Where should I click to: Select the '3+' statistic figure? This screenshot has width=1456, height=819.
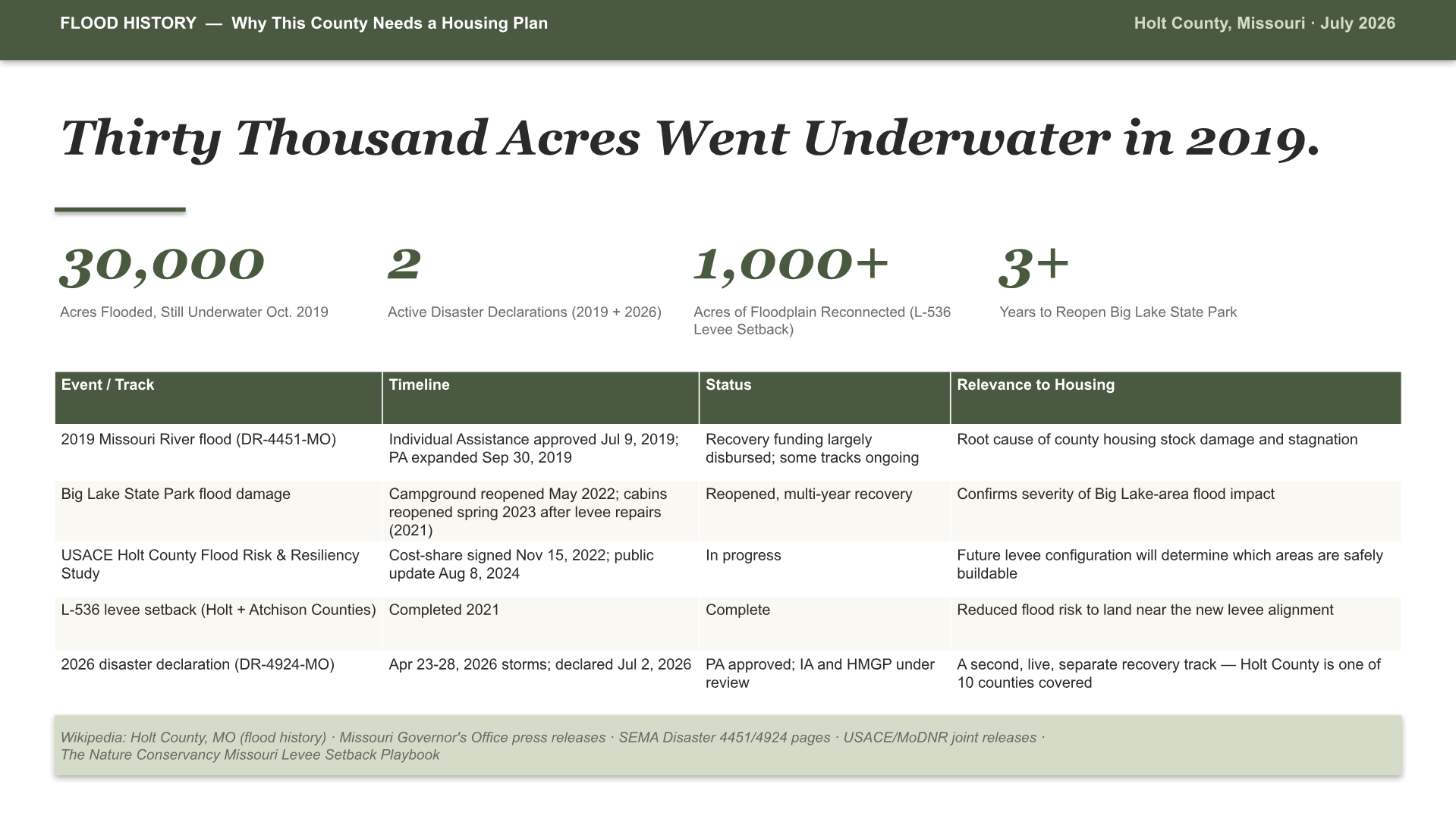1034,267
